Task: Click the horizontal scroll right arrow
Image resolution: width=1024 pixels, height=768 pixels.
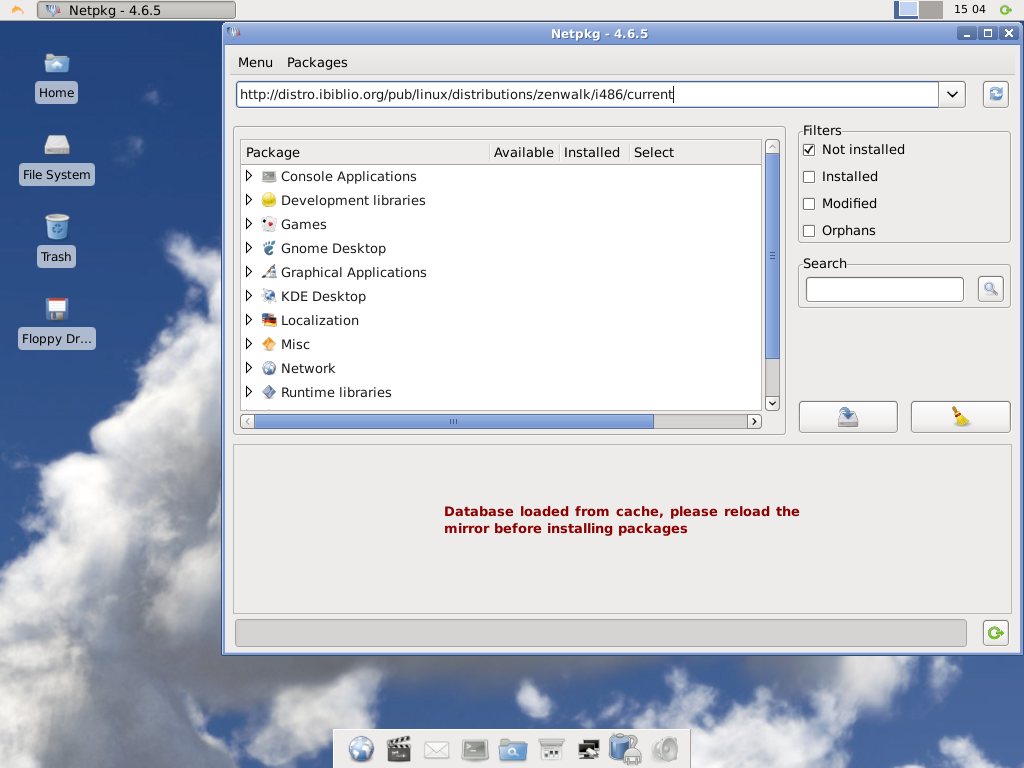Action: point(754,421)
